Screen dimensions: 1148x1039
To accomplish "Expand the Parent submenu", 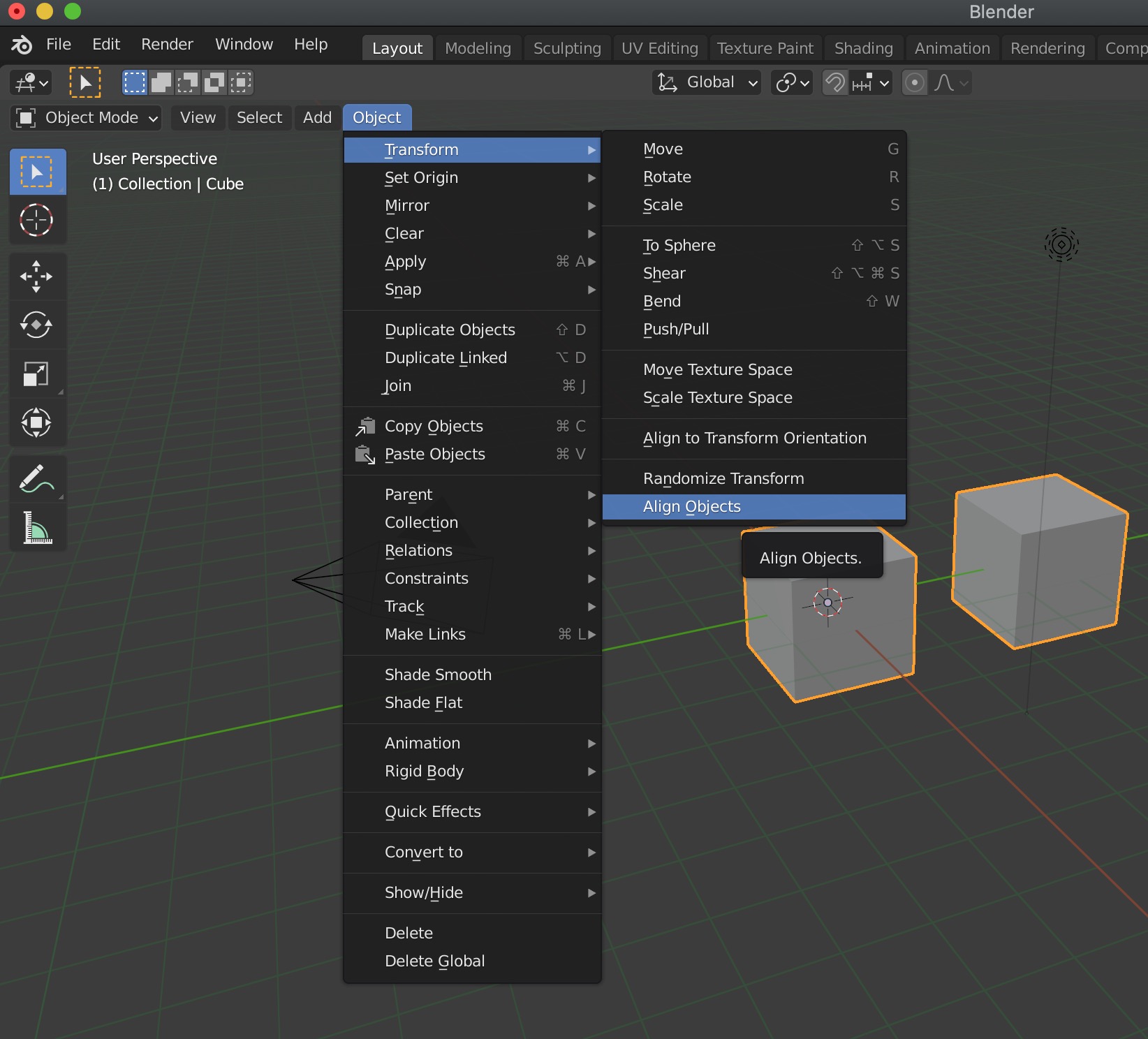I will point(473,494).
